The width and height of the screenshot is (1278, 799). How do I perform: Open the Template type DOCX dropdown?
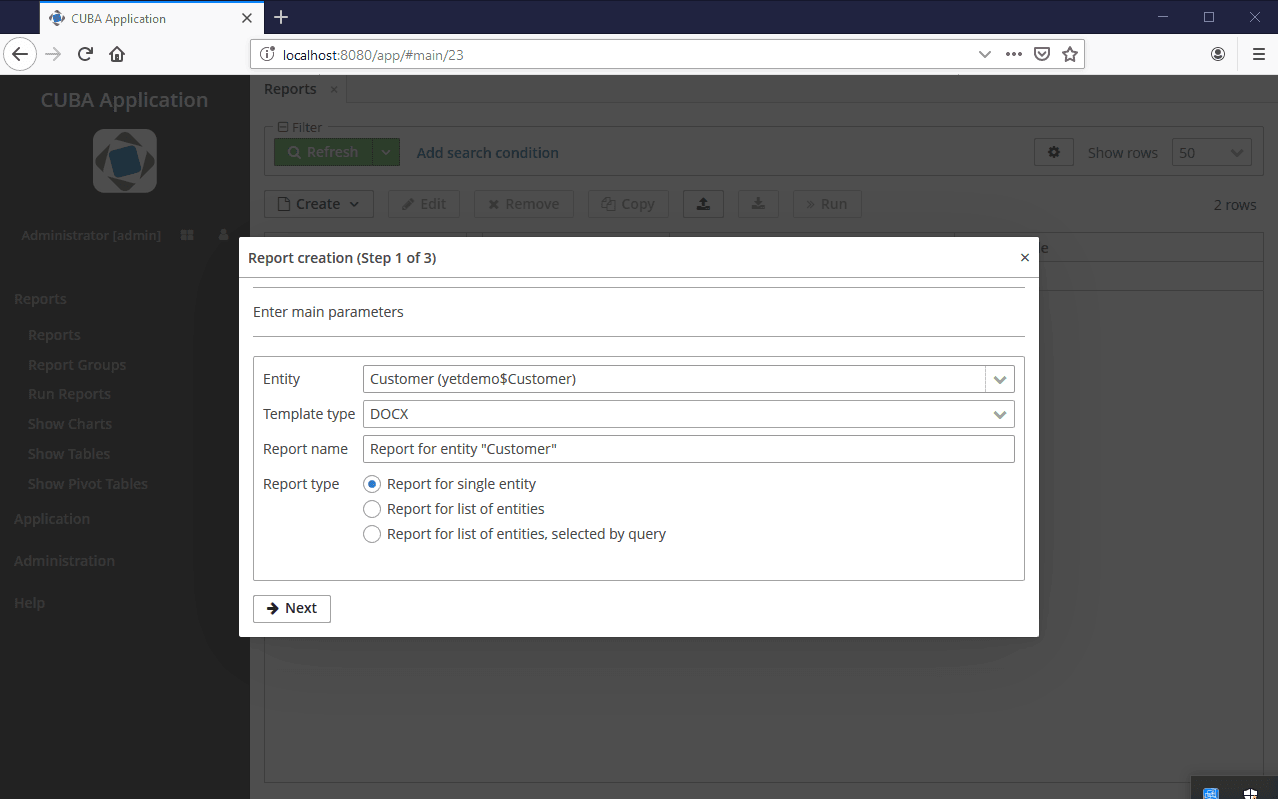999,414
